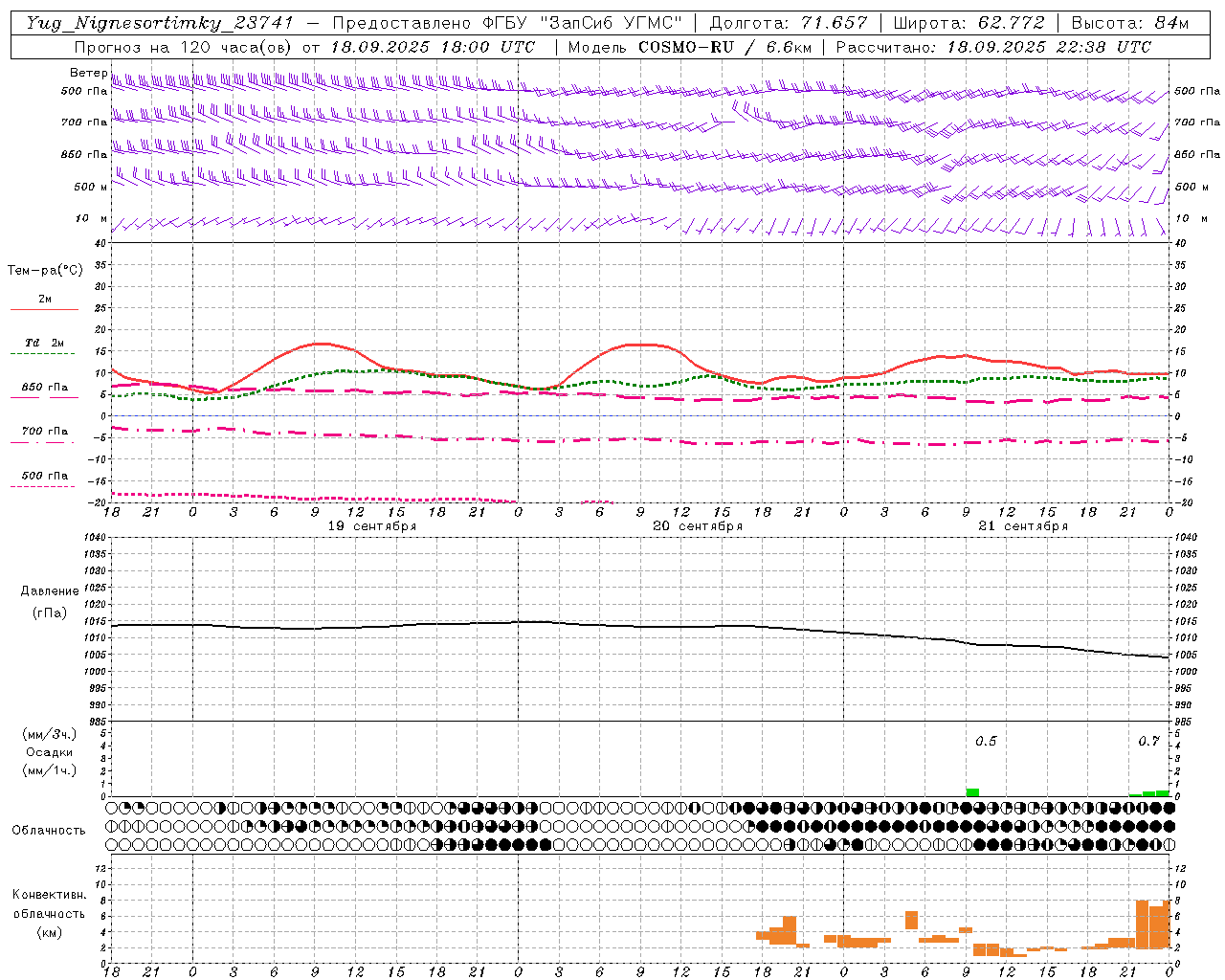Click the tallest orange convective cloud bar
The height and width of the screenshot is (980, 1225).
click(x=1142, y=924)
